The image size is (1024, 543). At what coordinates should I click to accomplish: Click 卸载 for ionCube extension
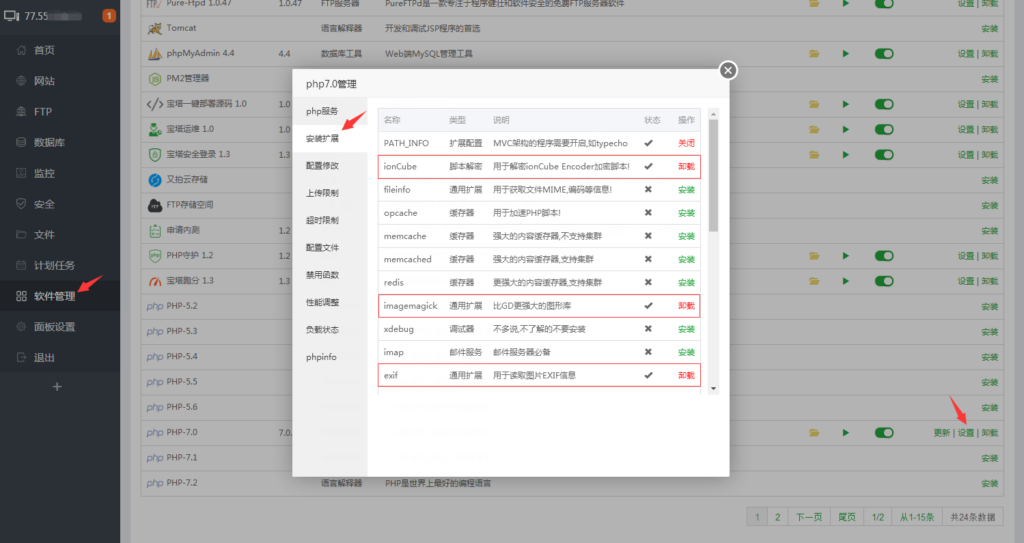[x=686, y=167]
